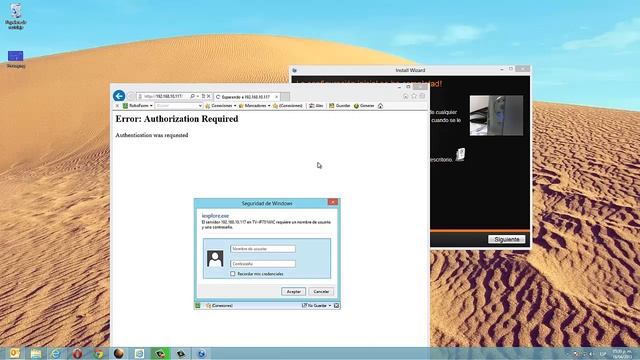Open Google Chrome from the taskbar
Image resolution: width=640 pixels, height=360 pixels.
tap(98, 353)
